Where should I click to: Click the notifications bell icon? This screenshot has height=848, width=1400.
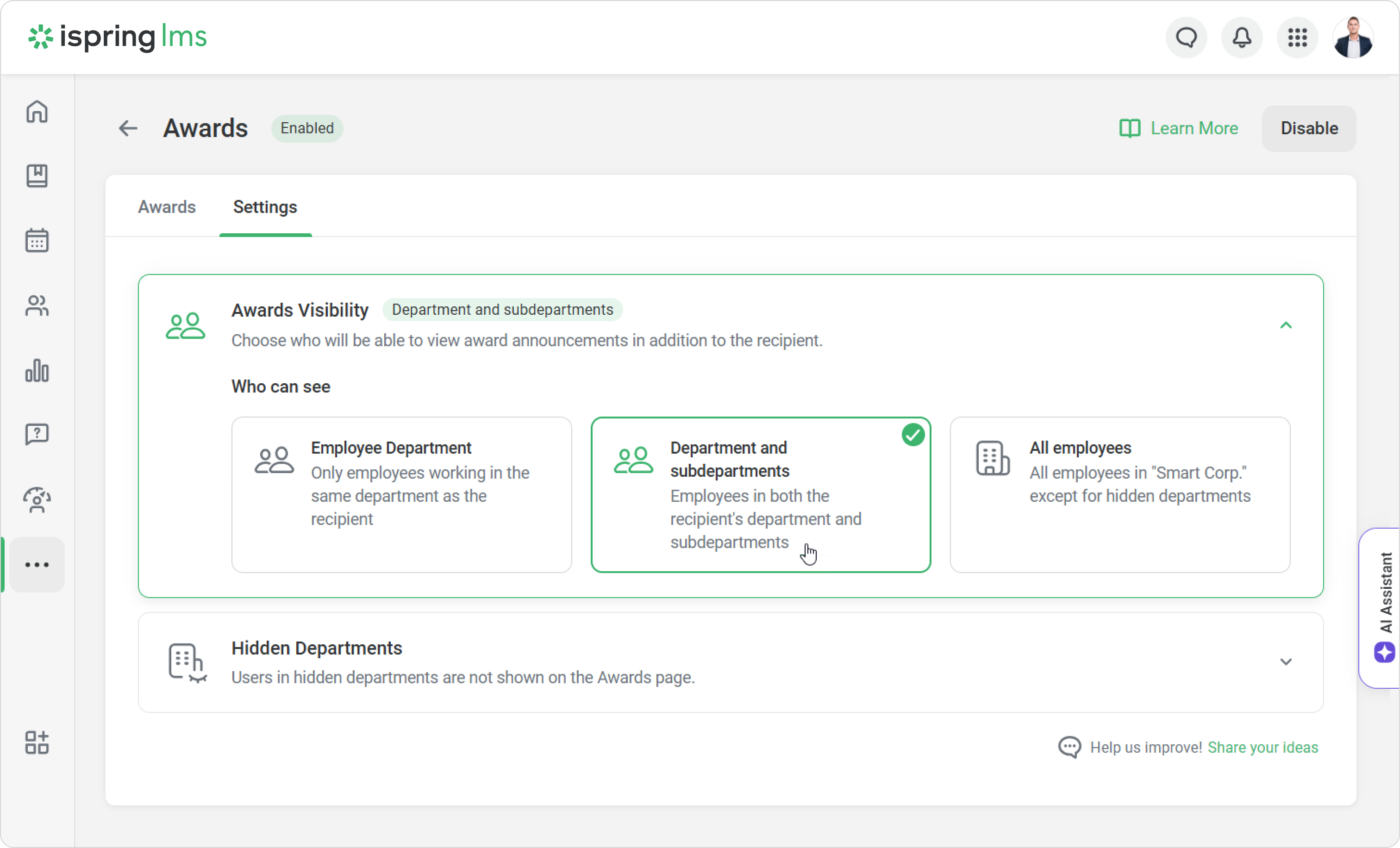(1242, 38)
